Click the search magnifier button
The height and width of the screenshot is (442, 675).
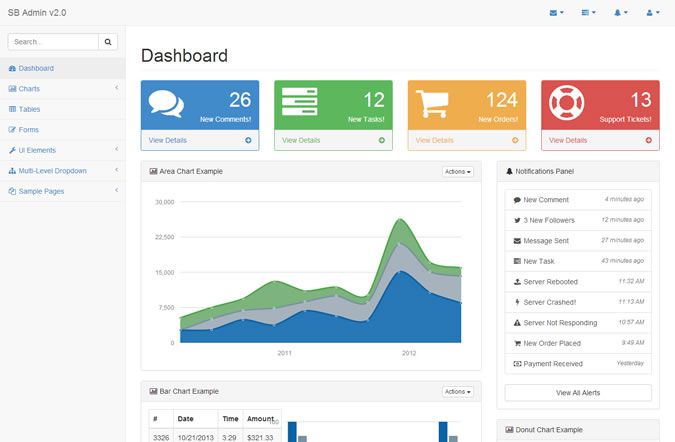(109, 42)
